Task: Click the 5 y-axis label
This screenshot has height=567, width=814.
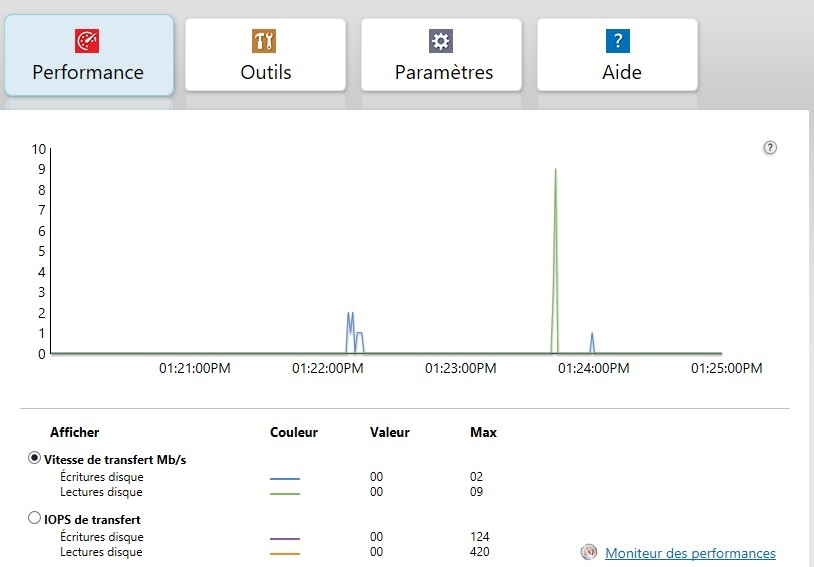Action: (x=42, y=252)
